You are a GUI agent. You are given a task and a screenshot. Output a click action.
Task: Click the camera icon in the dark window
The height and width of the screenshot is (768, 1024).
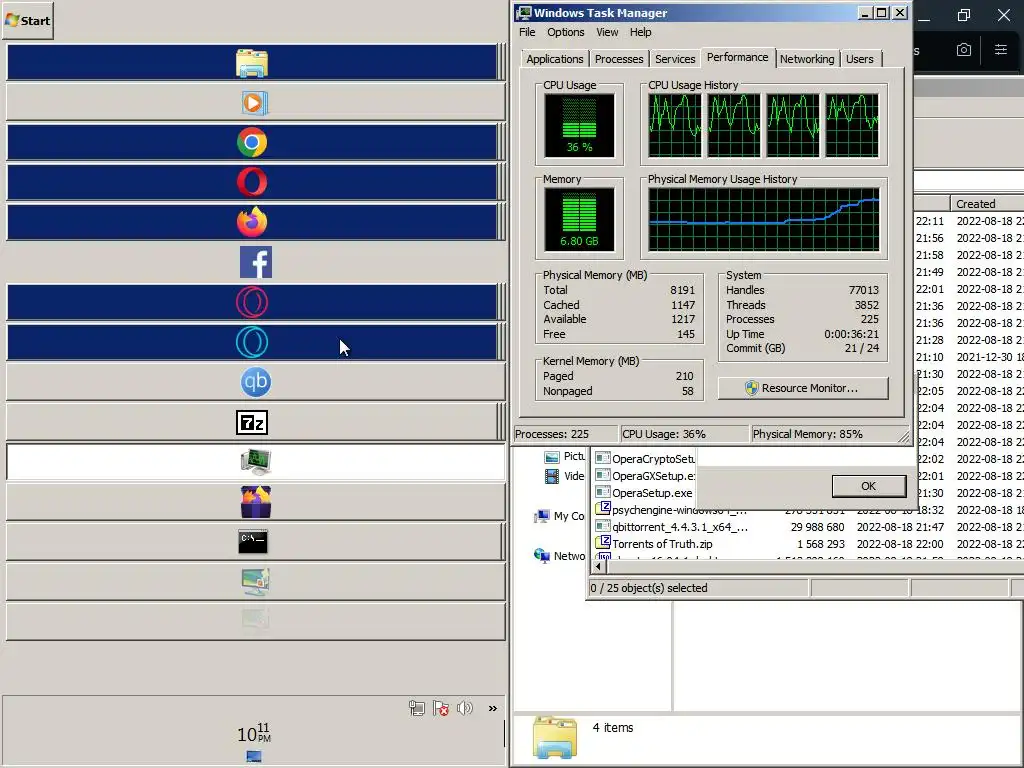[964, 50]
